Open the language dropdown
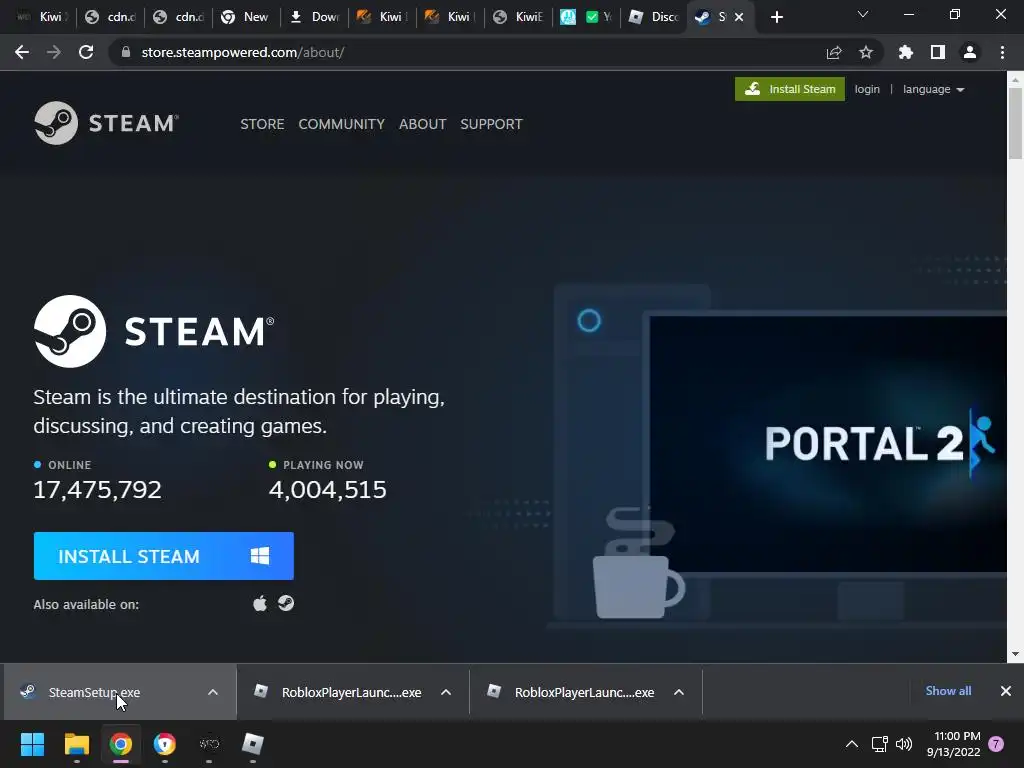This screenshot has height=768, width=1024. (x=933, y=89)
